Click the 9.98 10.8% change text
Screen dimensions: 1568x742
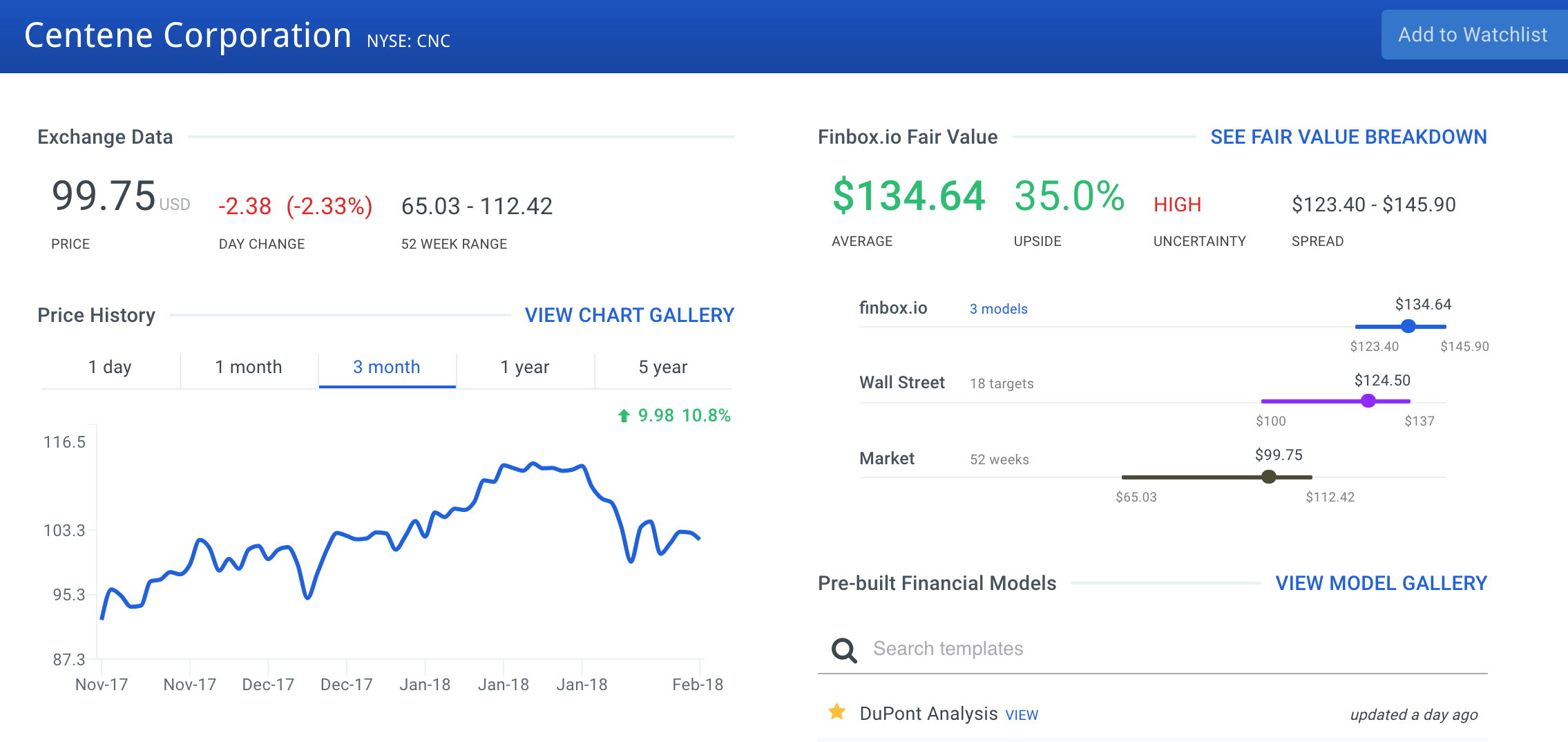pyautogui.click(x=684, y=415)
